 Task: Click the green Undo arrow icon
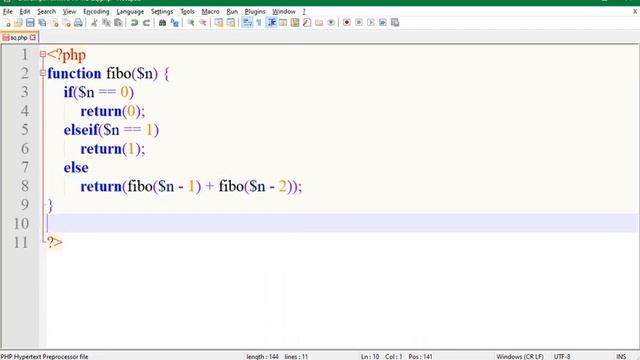coord(134,23)
